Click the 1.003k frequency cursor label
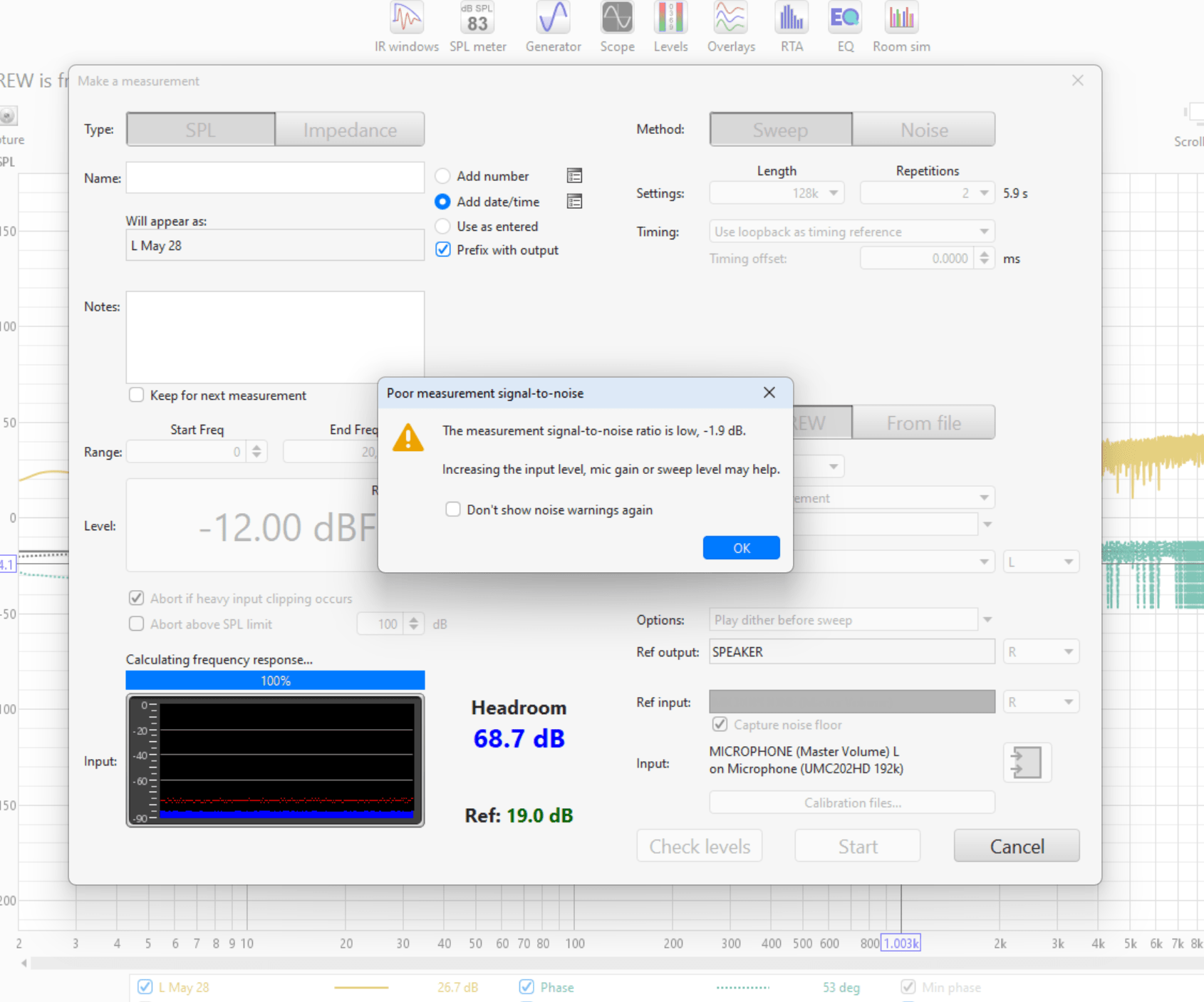 click(901, 943)
